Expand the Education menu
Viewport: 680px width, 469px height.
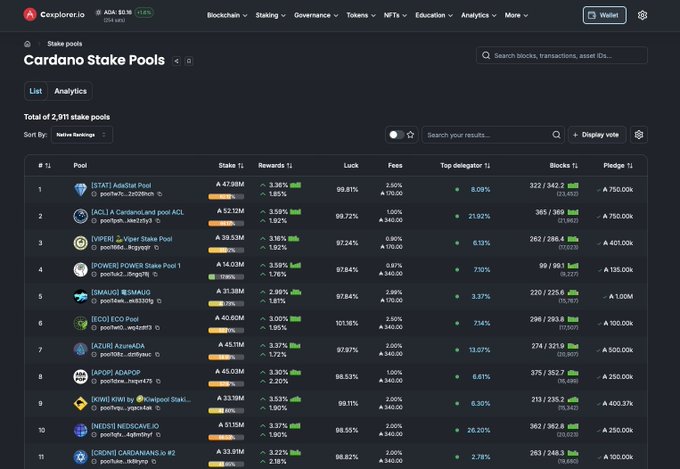(434, 15)
